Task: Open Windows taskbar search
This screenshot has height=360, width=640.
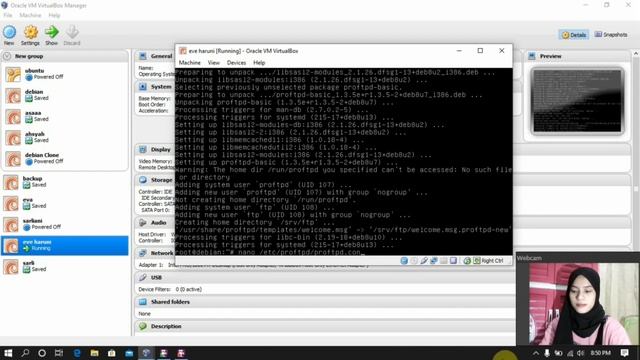Action: tap(25, 353)
